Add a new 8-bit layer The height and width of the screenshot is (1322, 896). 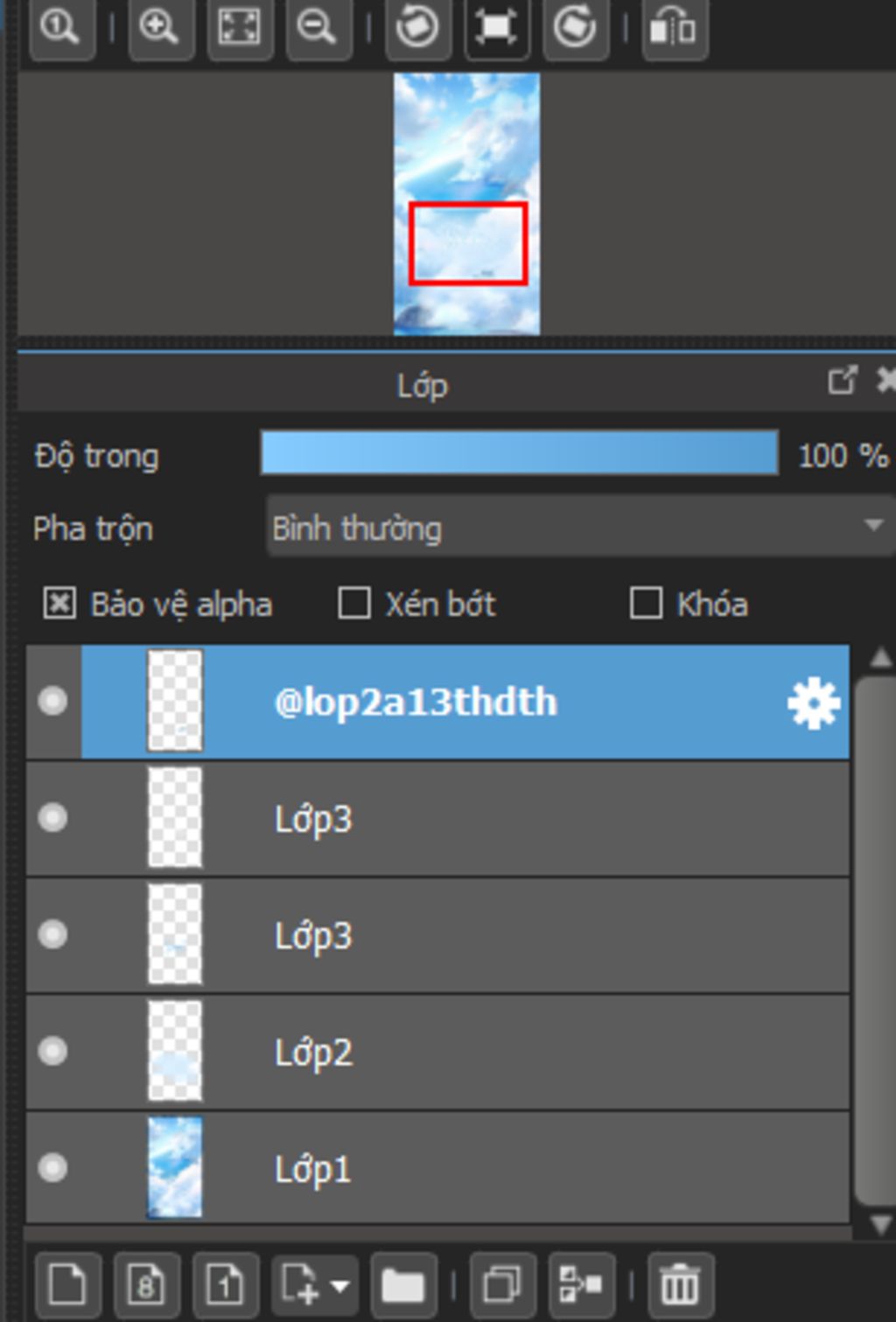point(146,1285)
